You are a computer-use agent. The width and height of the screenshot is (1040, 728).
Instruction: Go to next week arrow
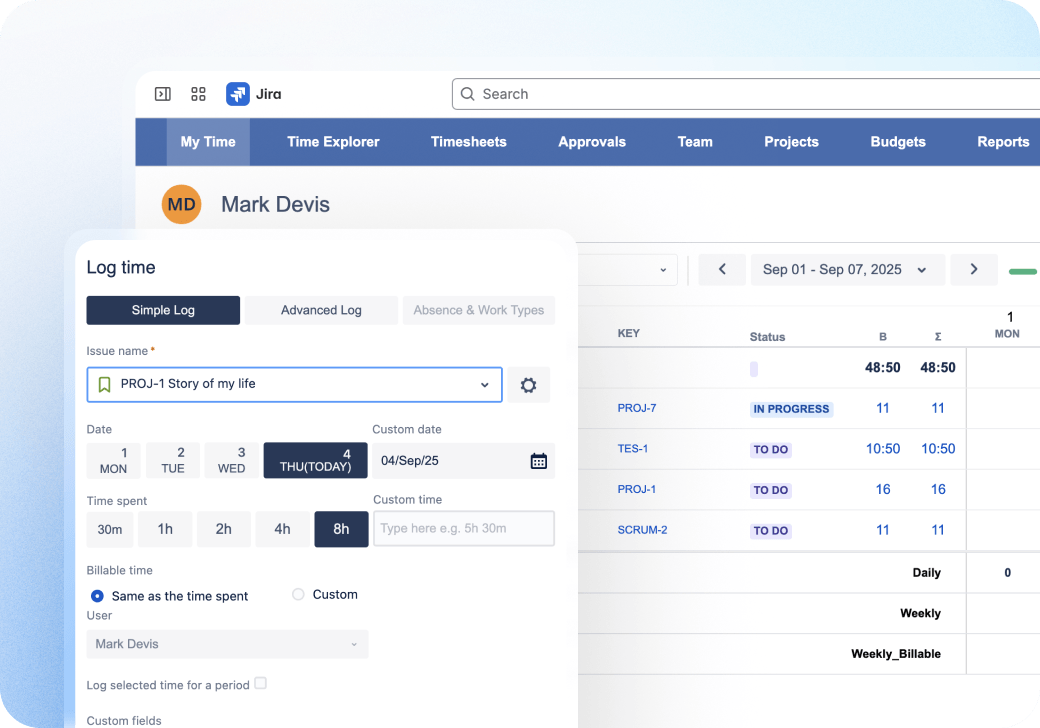974,269
